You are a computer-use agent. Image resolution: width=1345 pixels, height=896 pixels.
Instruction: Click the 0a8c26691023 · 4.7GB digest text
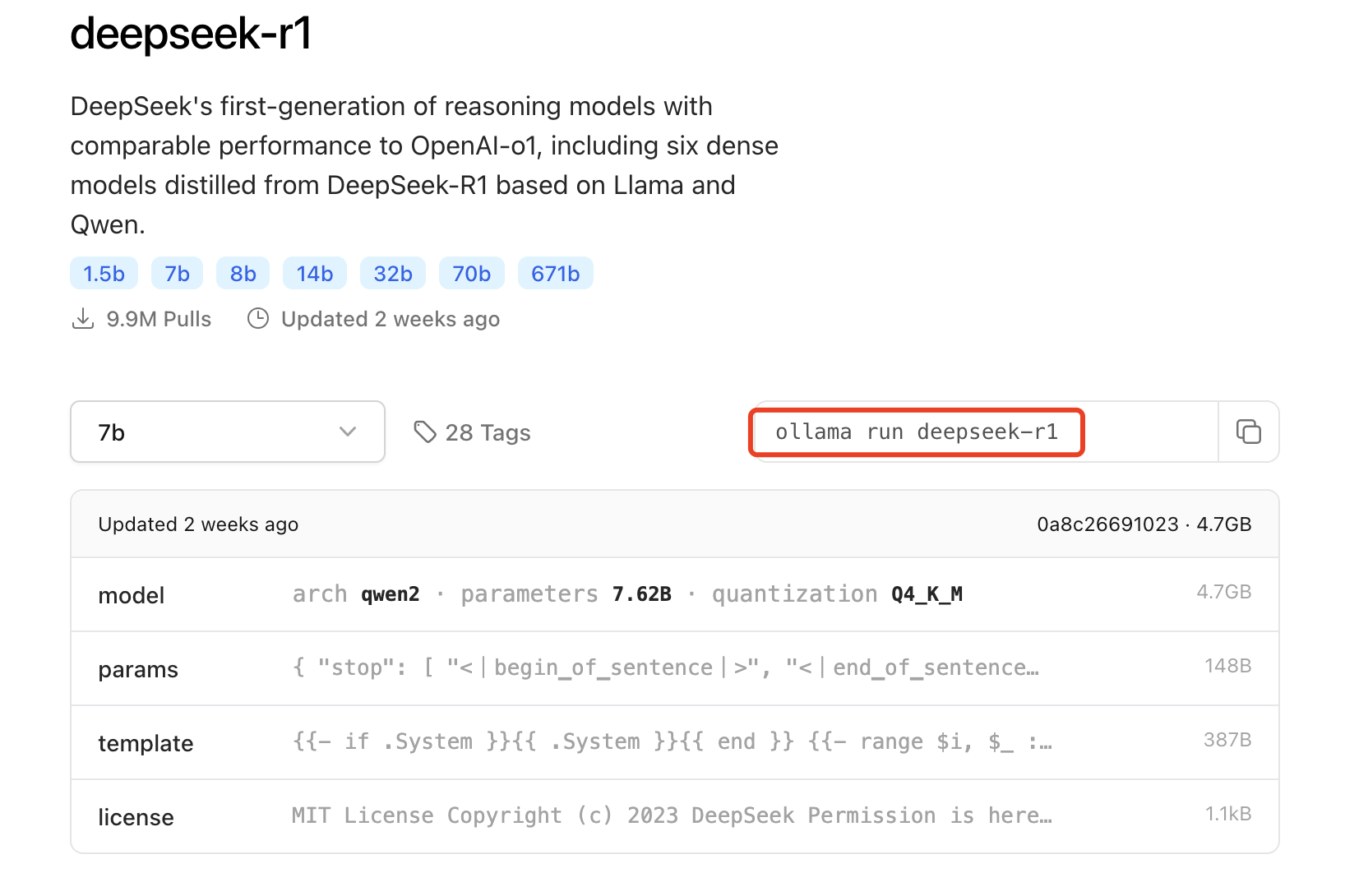pyautogui.click(x=1144, y=524)
